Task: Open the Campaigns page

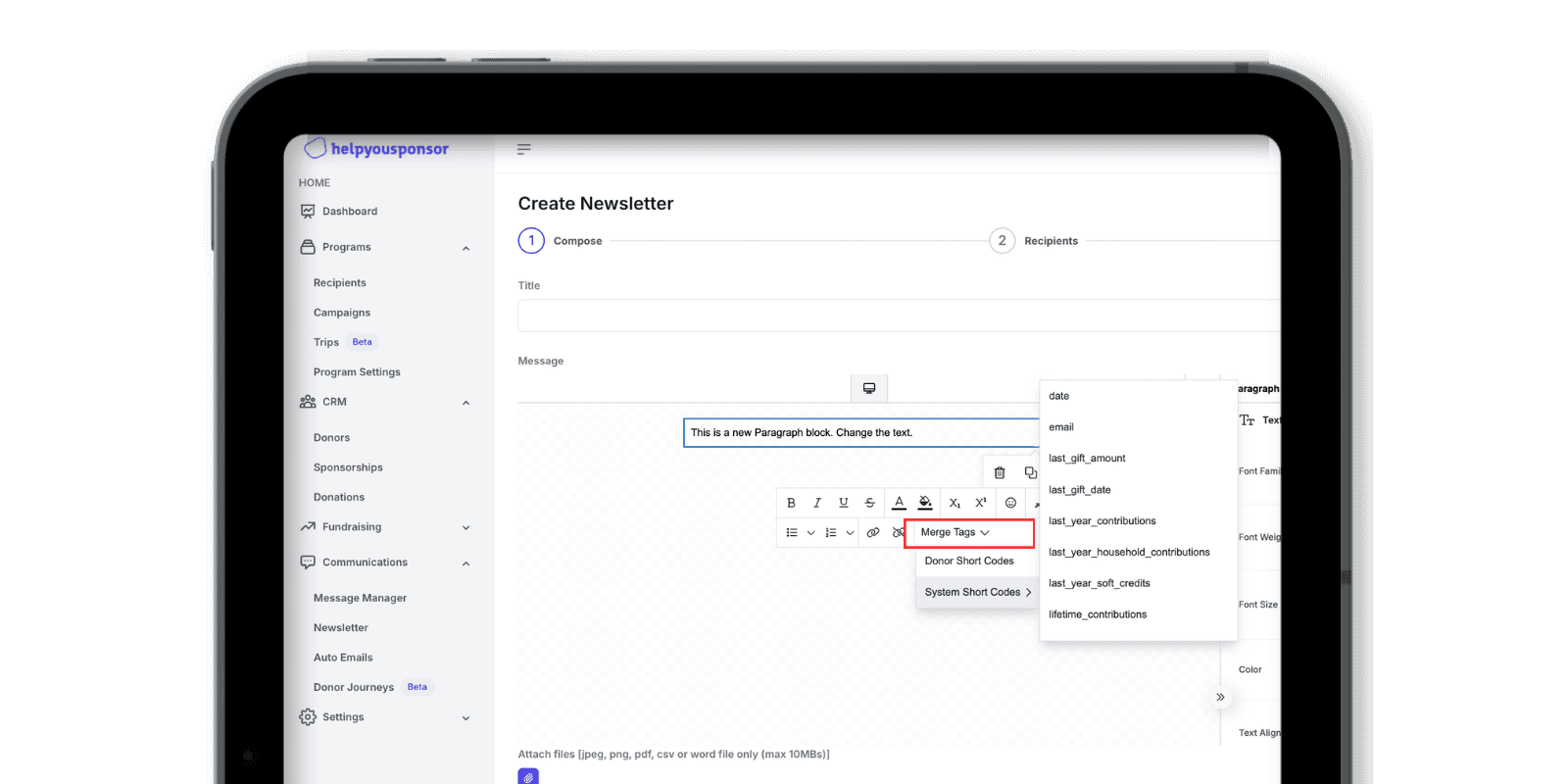Action: 342,313
